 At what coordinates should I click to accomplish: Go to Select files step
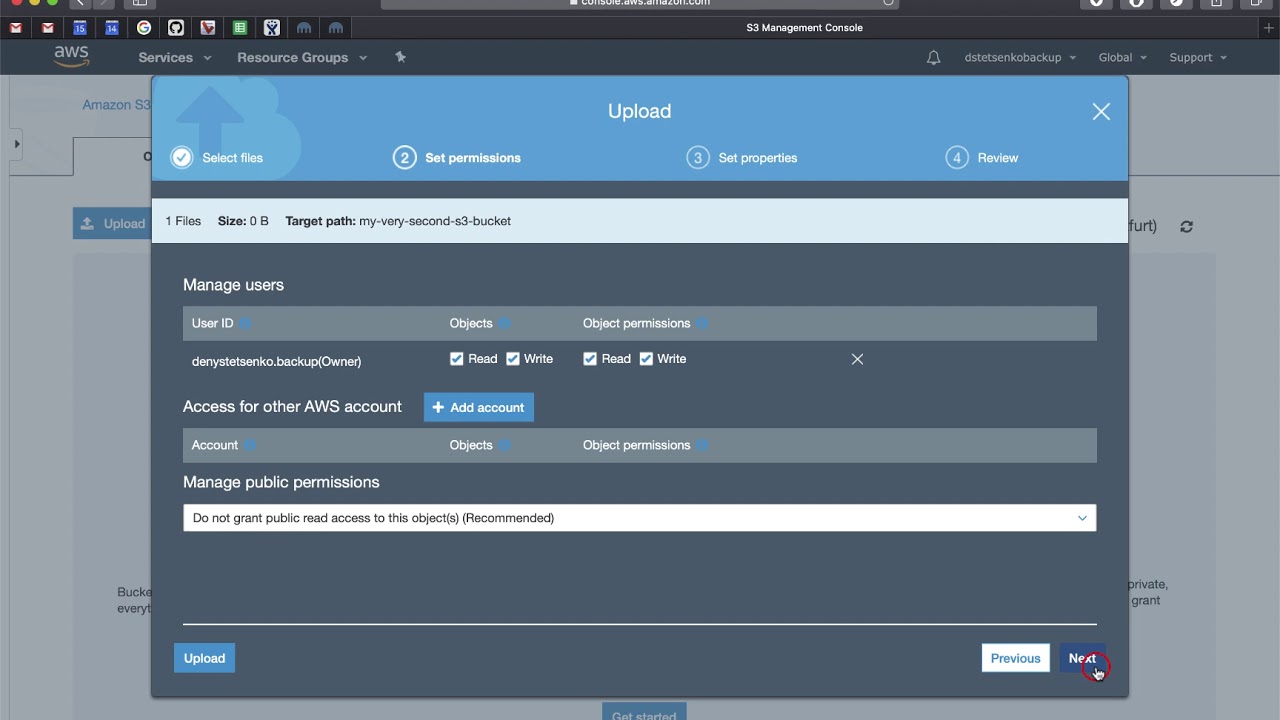point(217,158)
